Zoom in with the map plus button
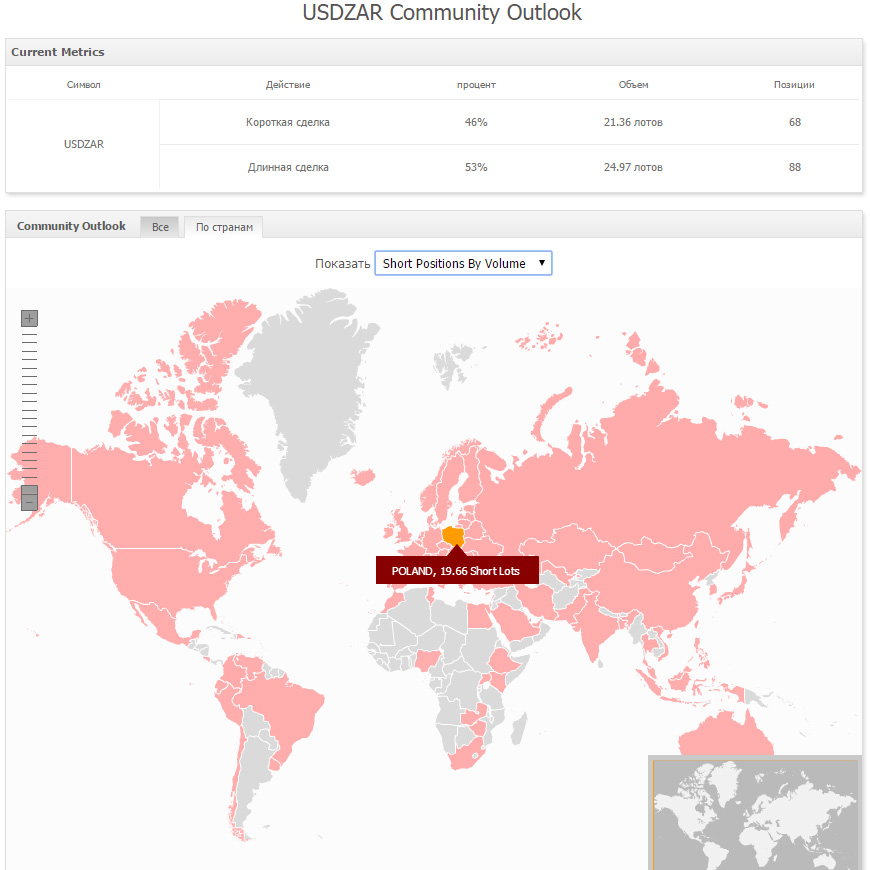 click(x=29, y=318)
